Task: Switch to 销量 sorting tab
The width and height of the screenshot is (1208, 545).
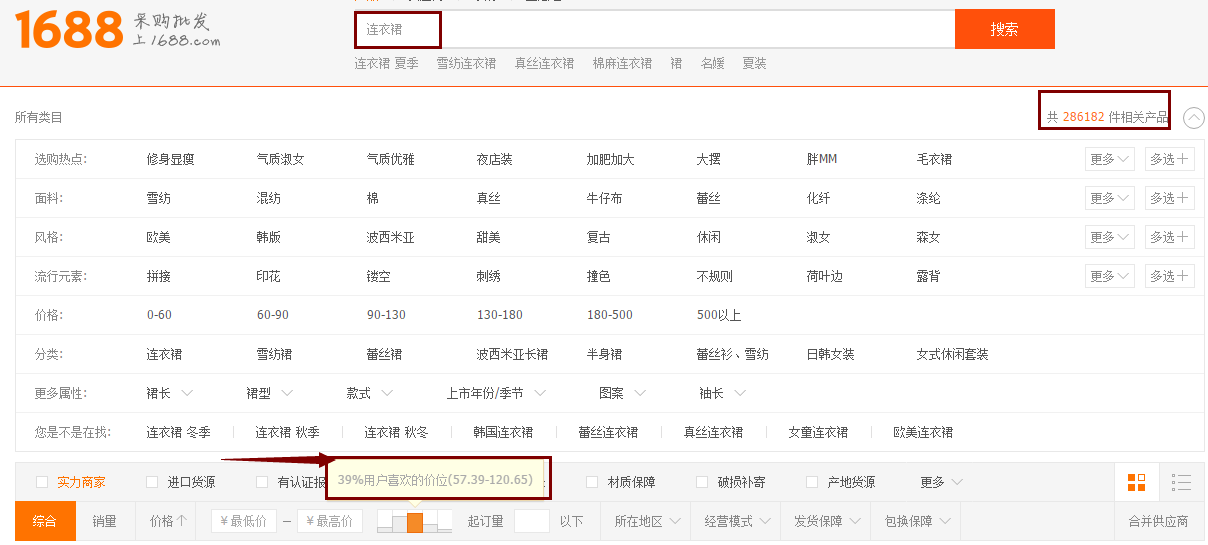Action: tap(105, 521)
